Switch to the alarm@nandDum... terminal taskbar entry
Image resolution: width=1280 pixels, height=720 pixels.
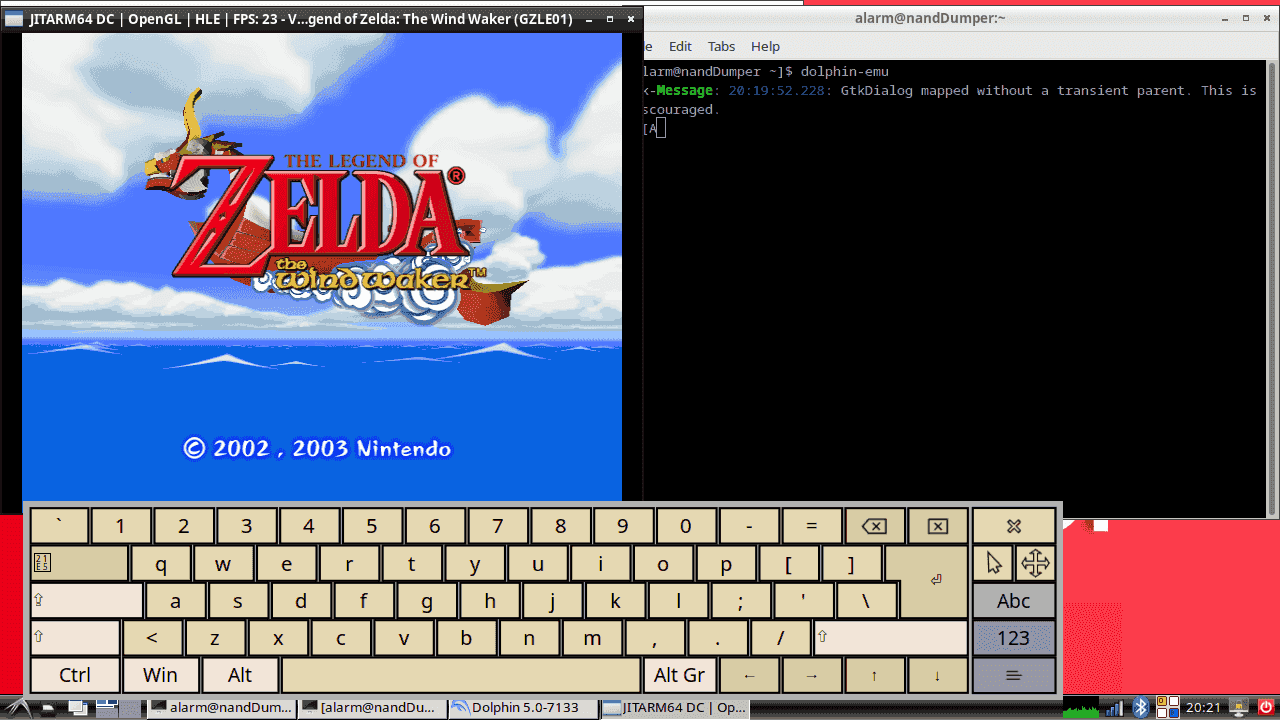click(x=221, y=708)
